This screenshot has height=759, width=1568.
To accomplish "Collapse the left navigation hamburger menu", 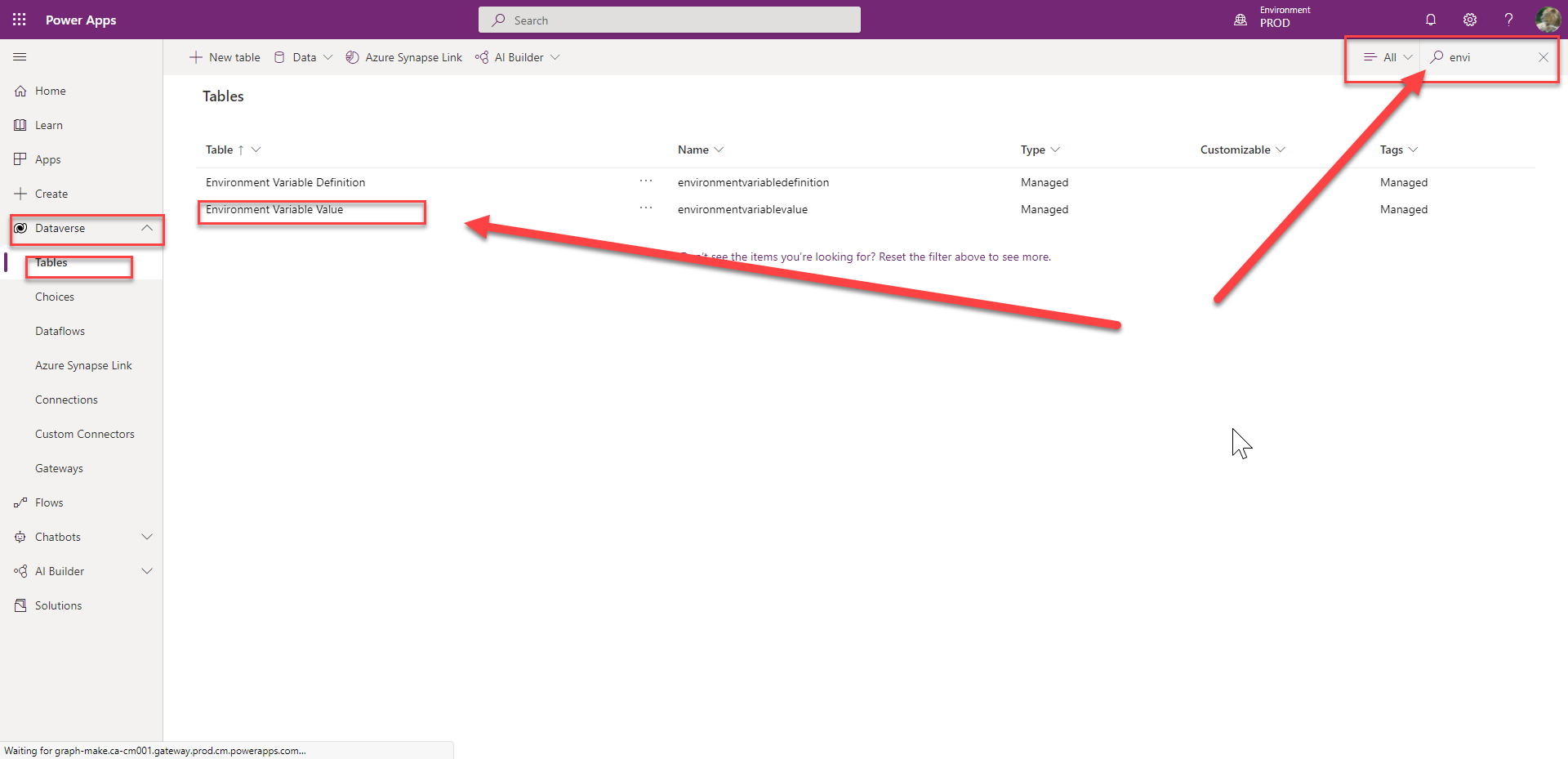I will 20,57.
